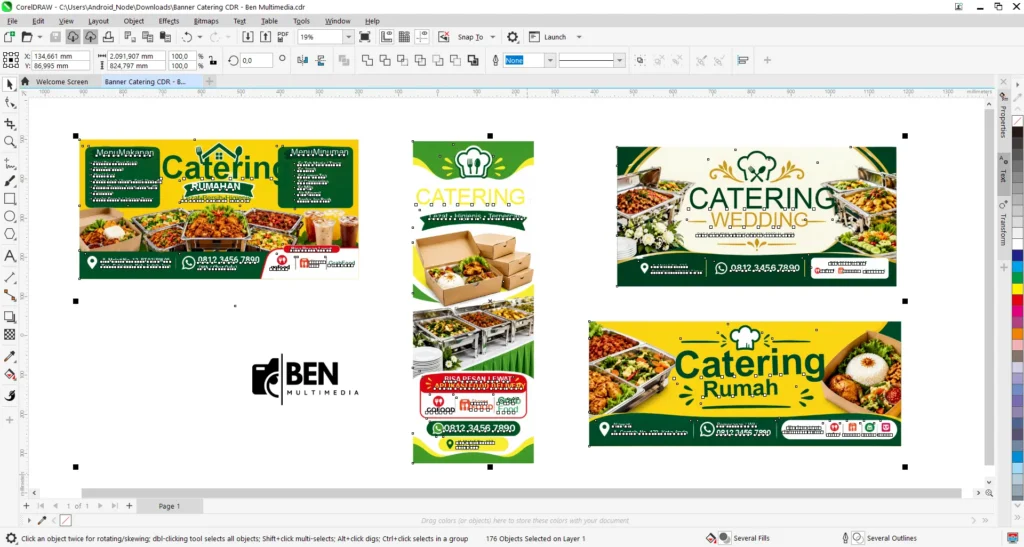This screenshot has width=1024, height=547.
Task: Click the object width input field
Action: 136,56
